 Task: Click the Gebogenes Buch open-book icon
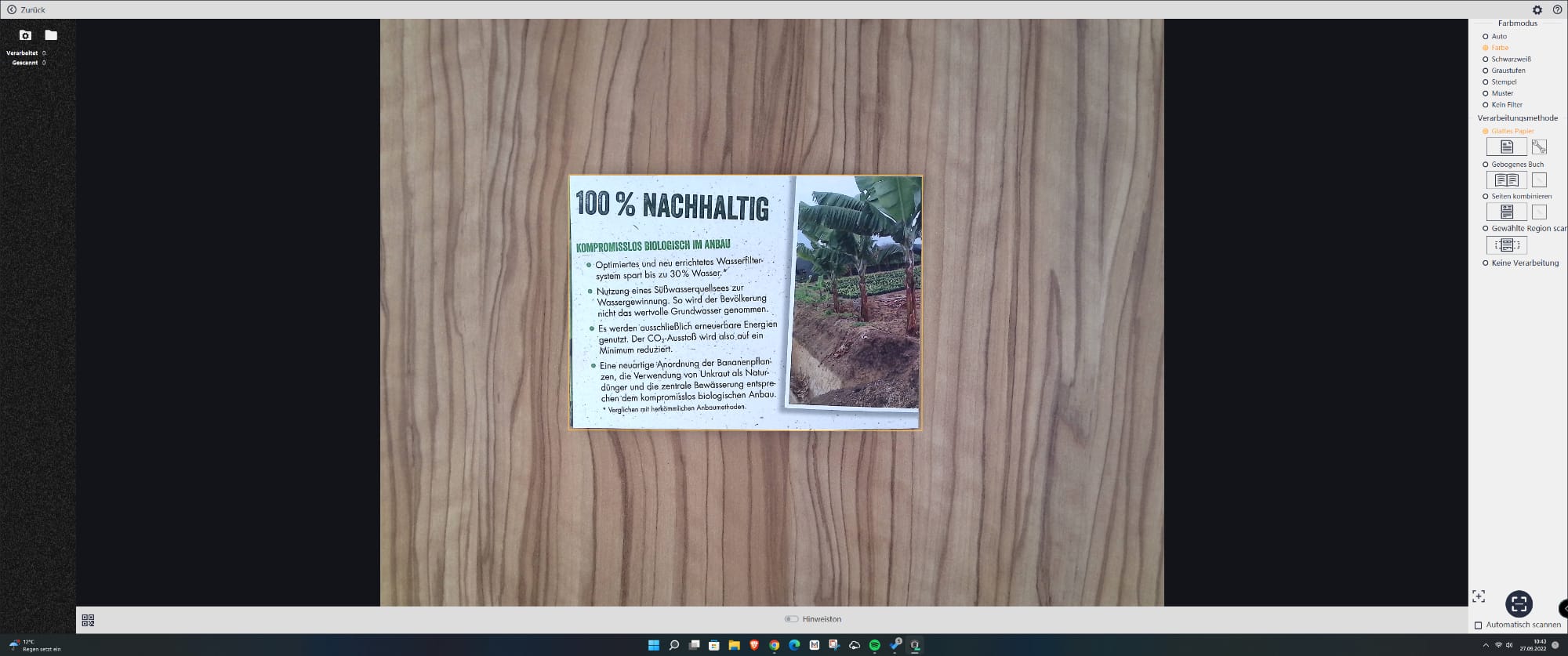pos(1506,180)
